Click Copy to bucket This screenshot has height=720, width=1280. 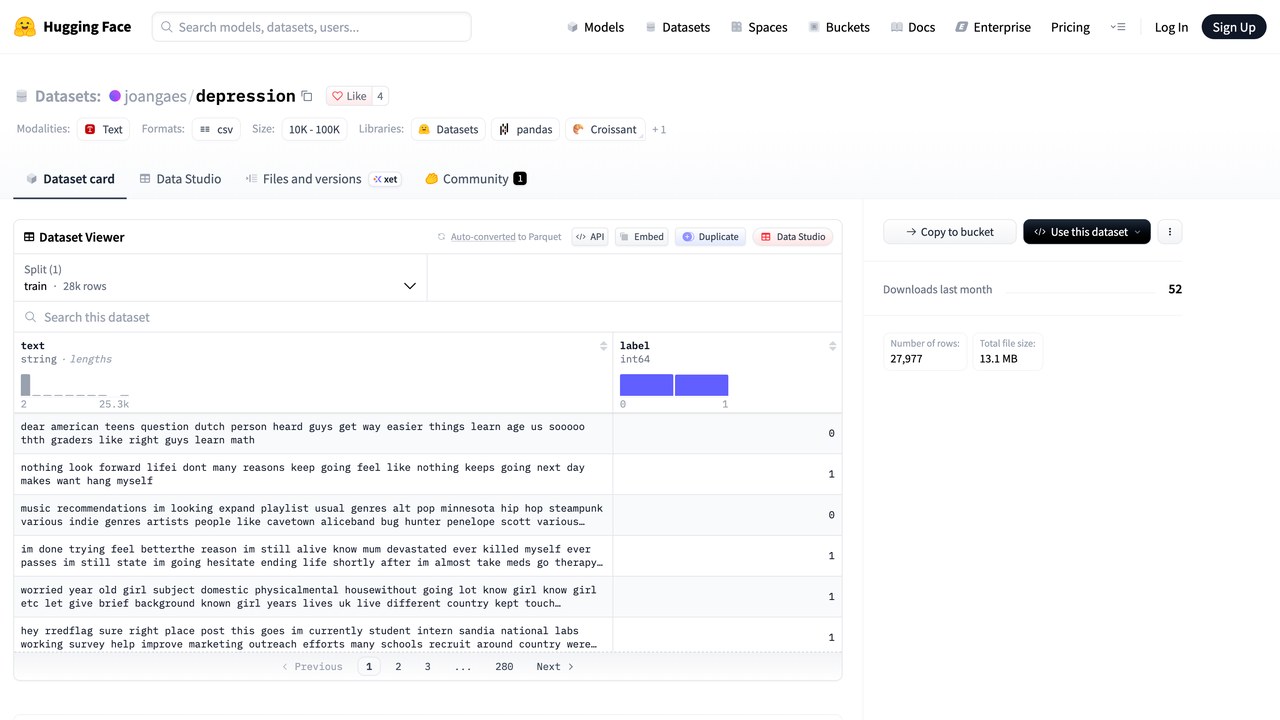(x=949, y=232)
